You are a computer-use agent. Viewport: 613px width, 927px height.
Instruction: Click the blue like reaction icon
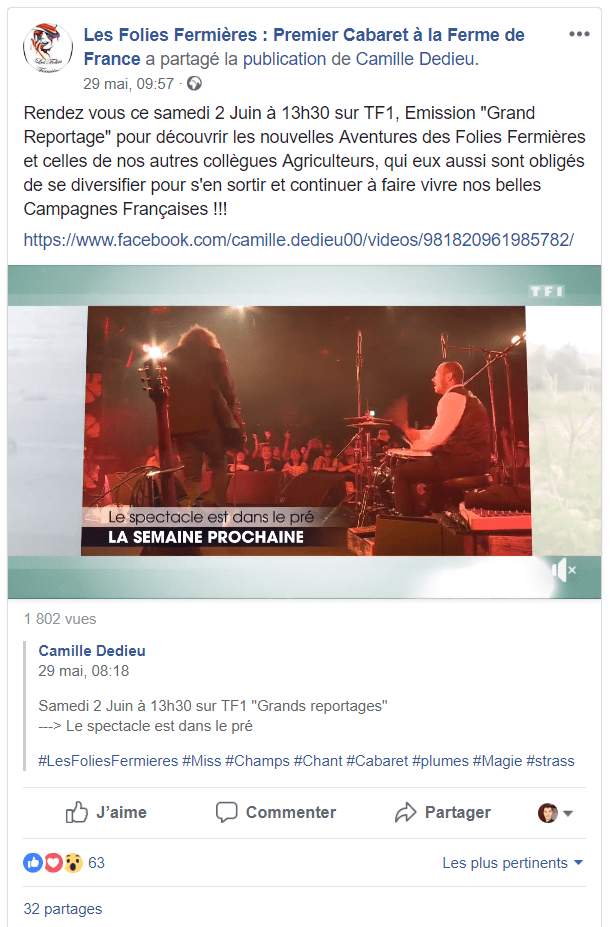point(33,863)
